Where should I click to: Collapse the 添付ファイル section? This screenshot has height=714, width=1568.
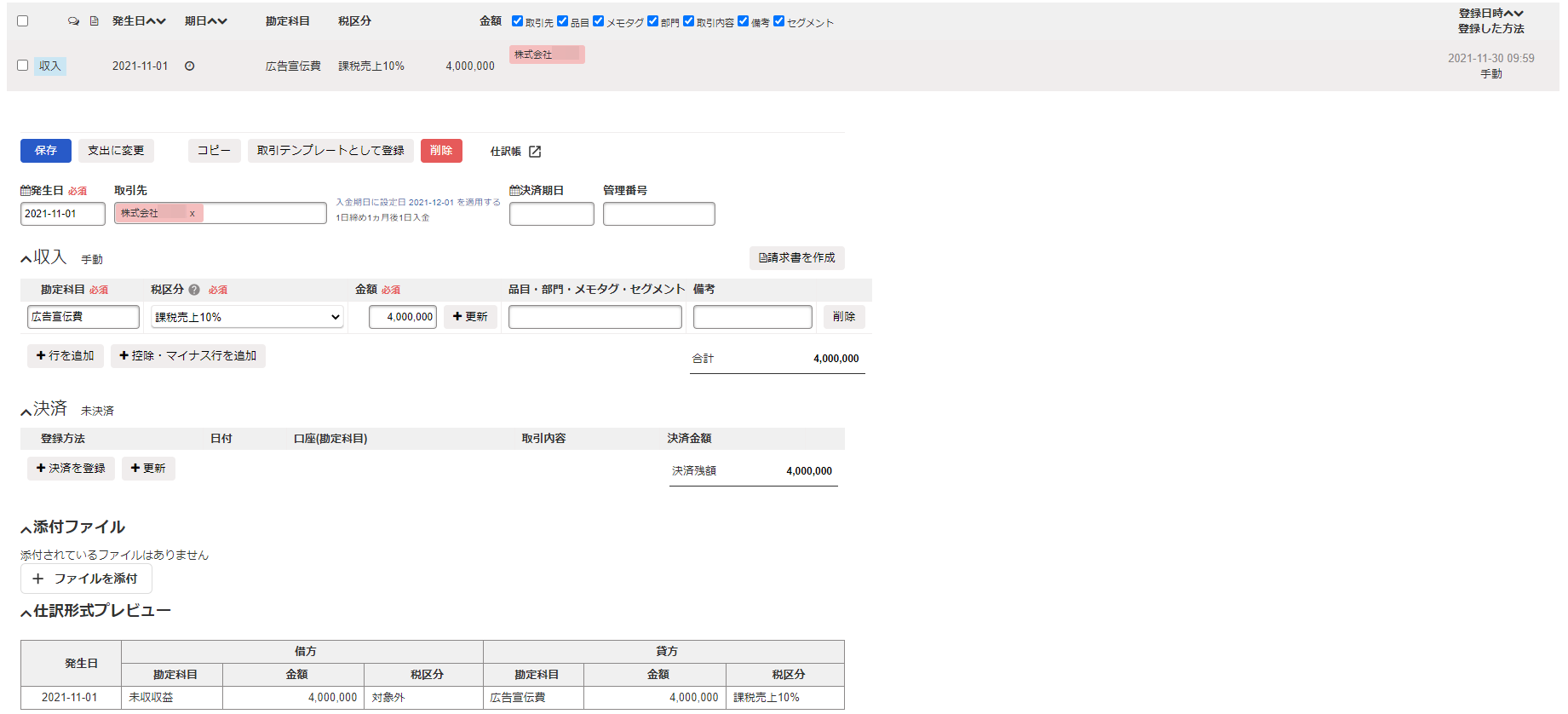tap(26, 530)
